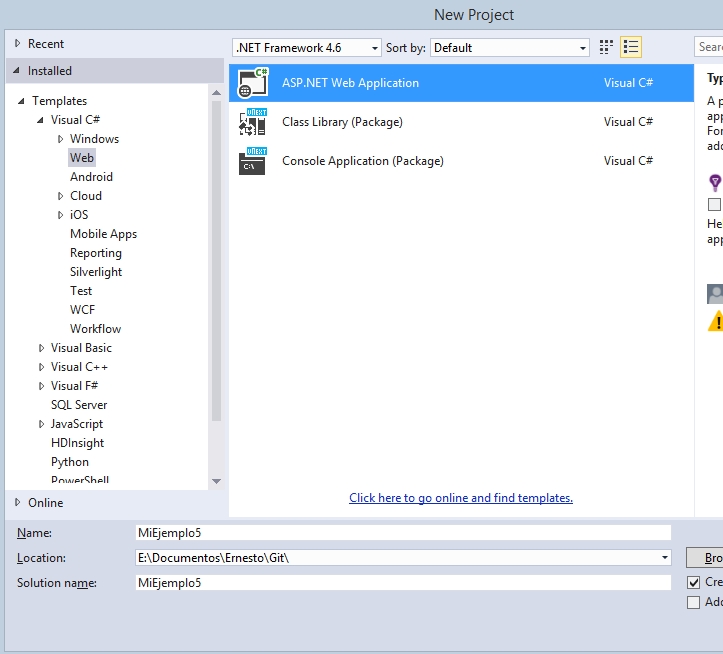
Task: Expand the Online section
Action: point(18,502)
